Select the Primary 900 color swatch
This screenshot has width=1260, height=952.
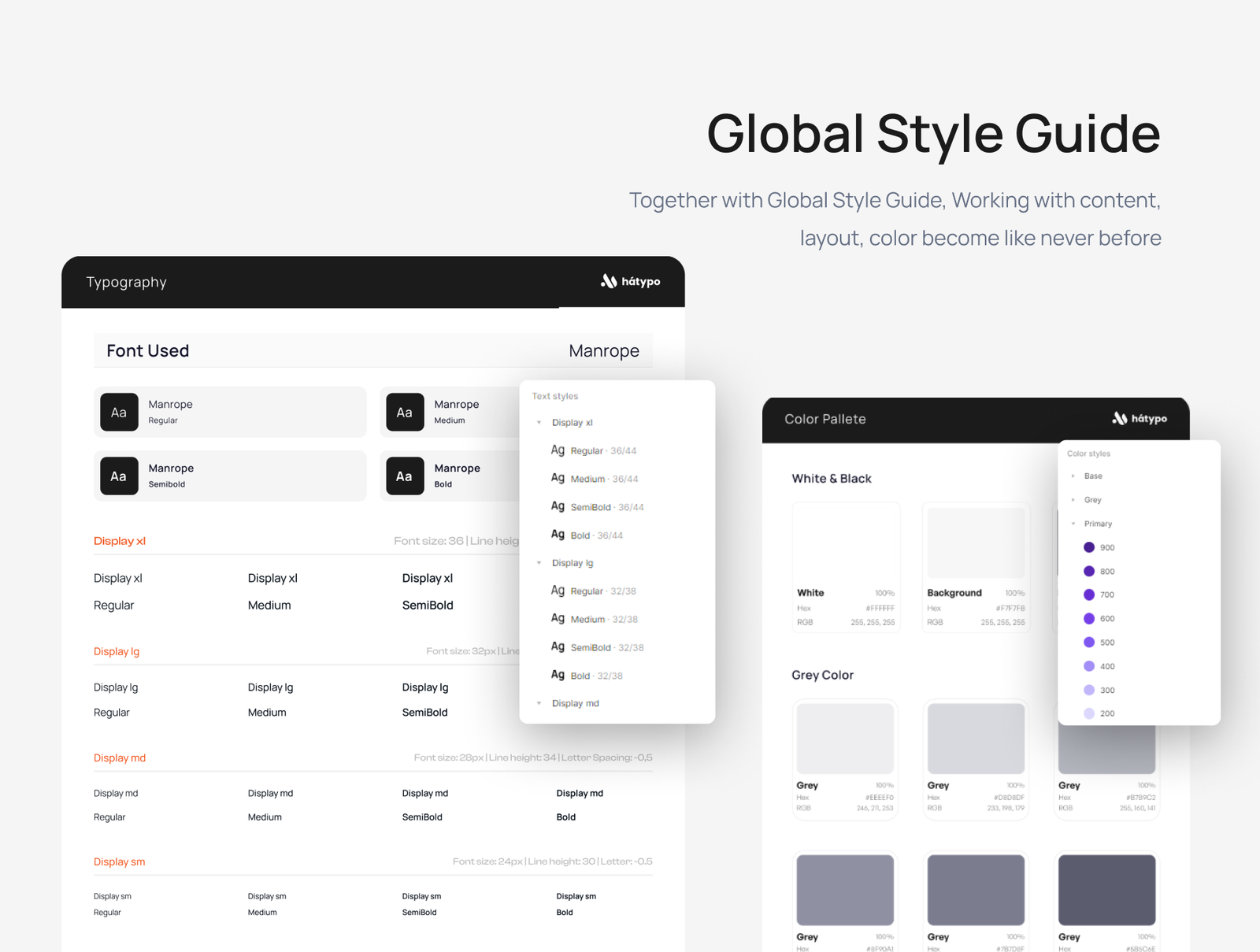coord(1090,547)
